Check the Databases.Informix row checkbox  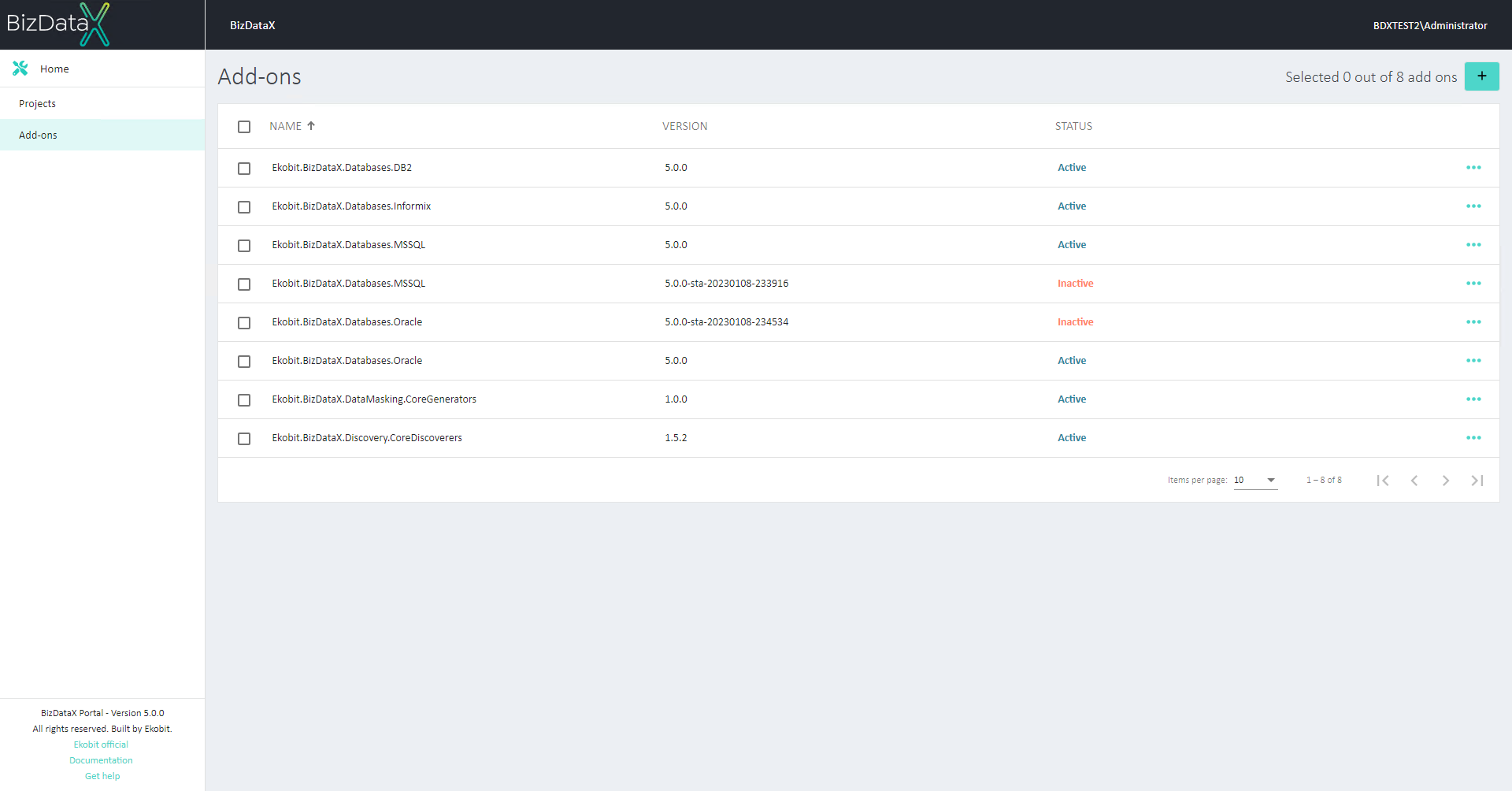coord(244,207)
